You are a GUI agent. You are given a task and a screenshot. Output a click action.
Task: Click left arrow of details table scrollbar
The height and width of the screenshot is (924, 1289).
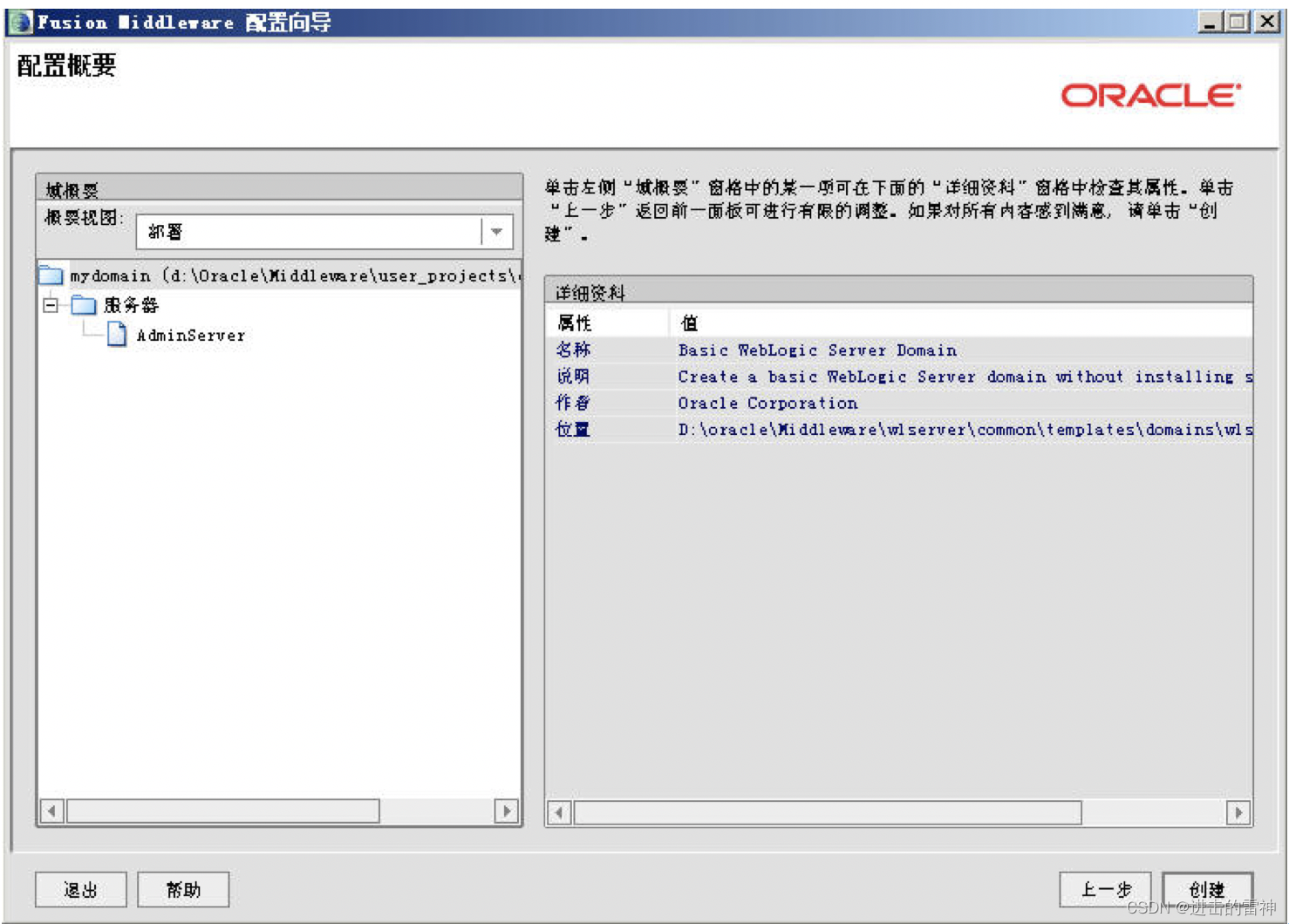tap(559, 813)
